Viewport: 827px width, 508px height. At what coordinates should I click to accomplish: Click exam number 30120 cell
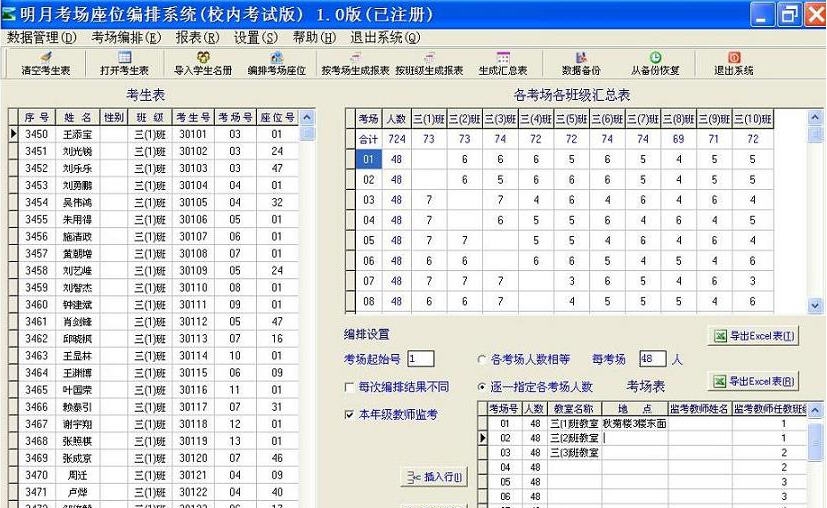(193, 458)
